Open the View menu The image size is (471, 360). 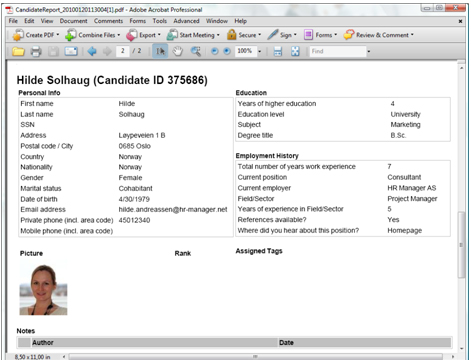(x=47, y=21)
